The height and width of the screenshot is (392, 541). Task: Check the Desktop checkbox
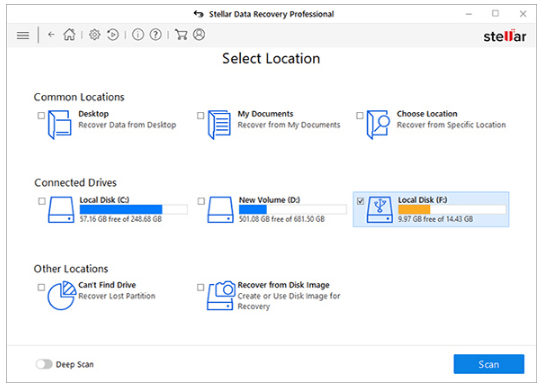(x=41, y=115)
